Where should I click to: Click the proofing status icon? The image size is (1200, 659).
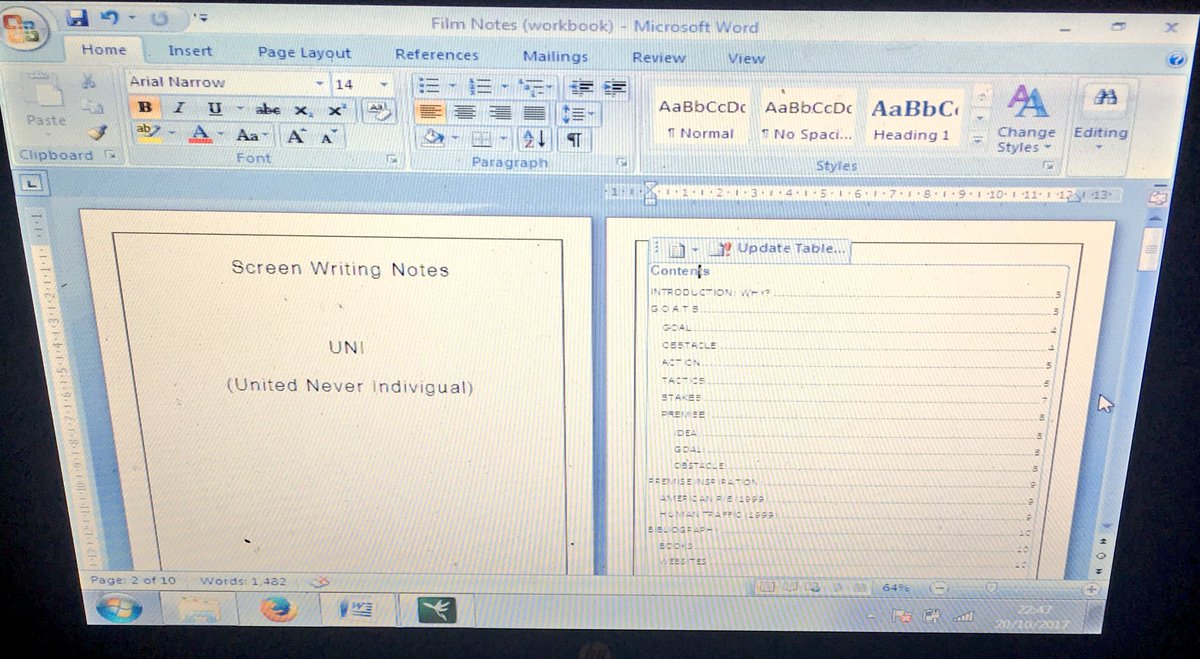pos(320,580)
